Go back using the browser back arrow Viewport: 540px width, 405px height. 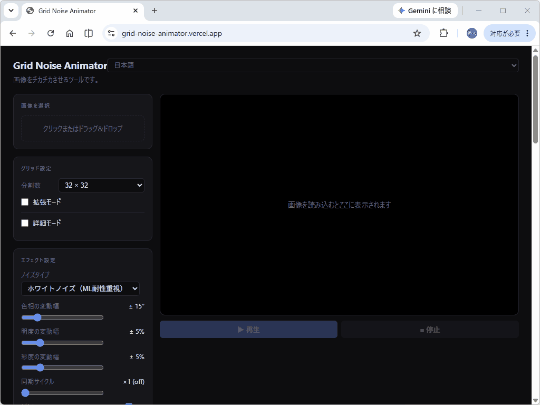(13, 33)
